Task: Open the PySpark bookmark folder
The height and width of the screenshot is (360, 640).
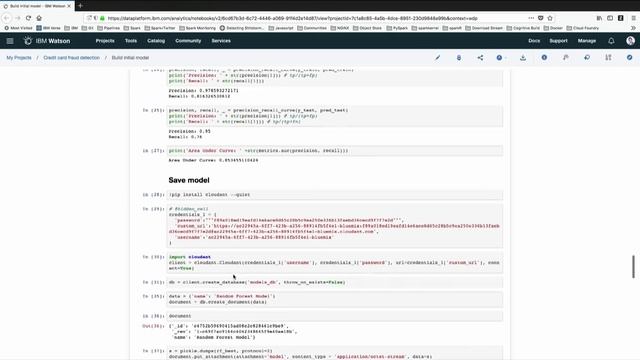Action: [397, 28]
